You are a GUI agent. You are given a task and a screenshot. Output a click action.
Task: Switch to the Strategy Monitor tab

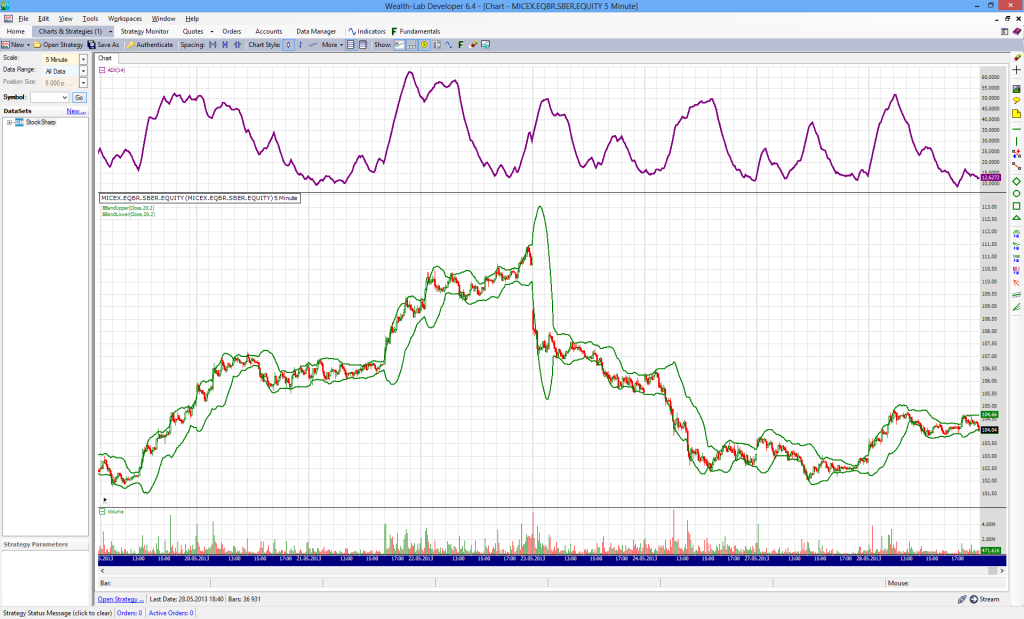coord(145,31)
